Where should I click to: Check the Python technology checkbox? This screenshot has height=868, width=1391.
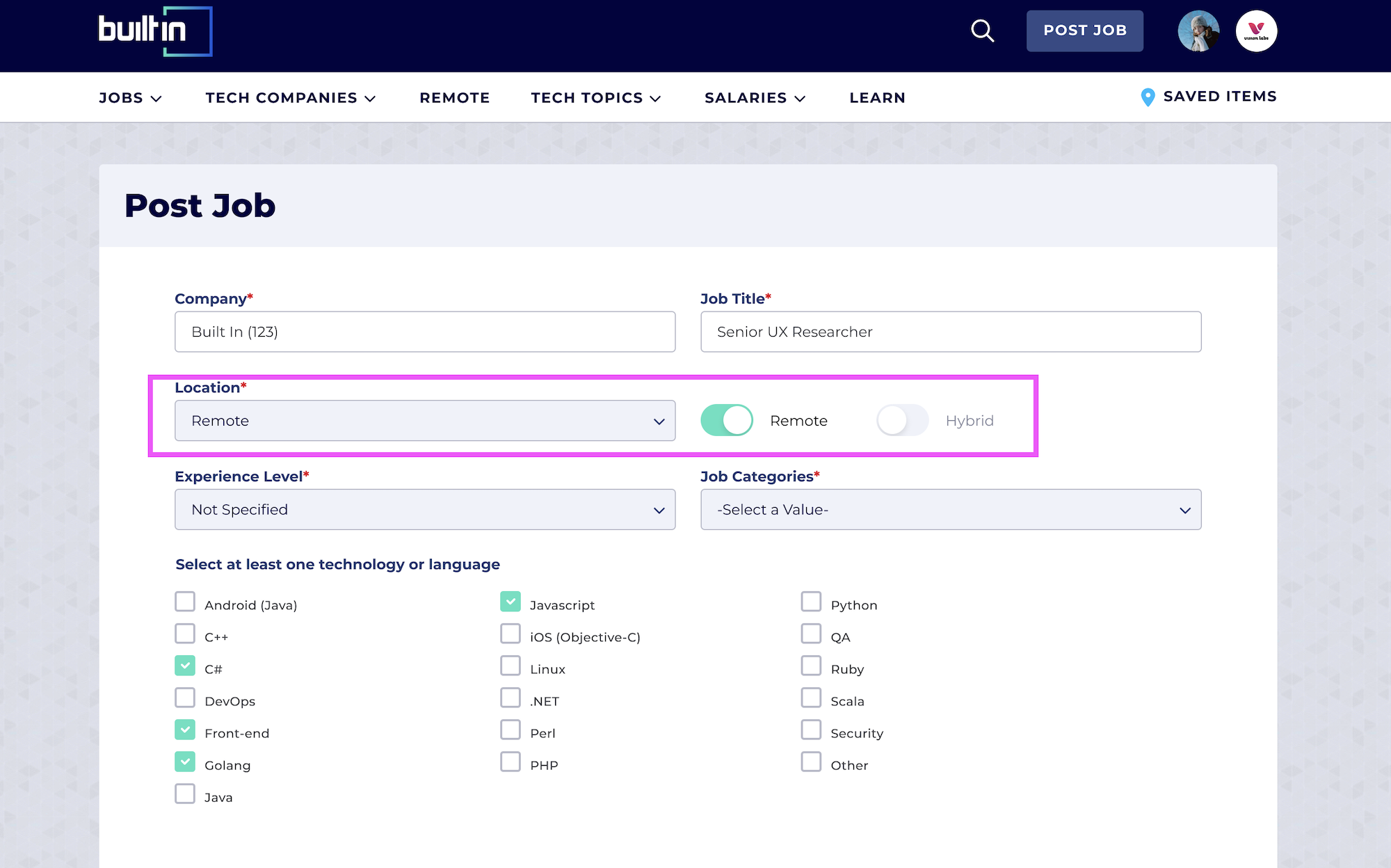[x=811, y=601]
